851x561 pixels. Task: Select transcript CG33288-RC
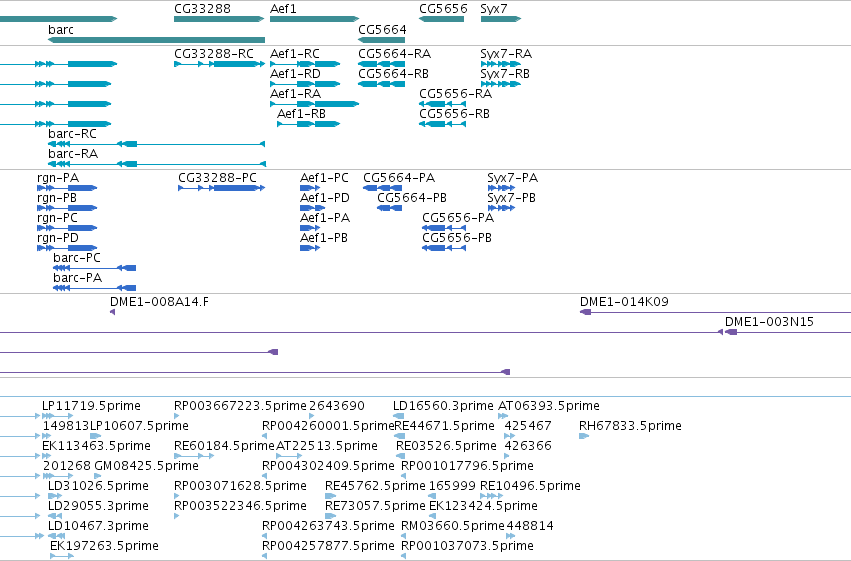pyautogui.click(x=214, y=54)
